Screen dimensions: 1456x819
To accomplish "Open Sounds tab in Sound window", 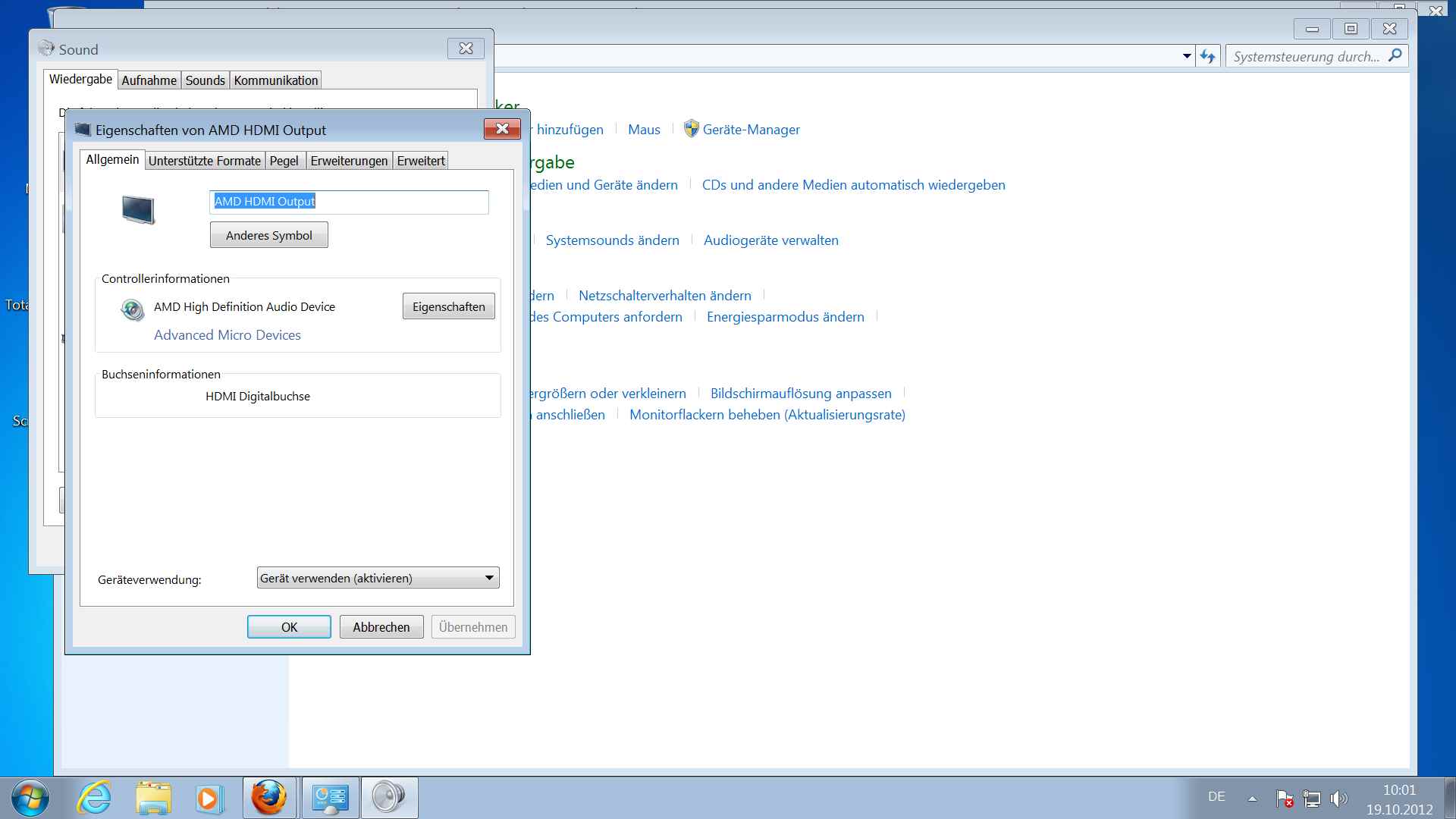I will tap(206, 80).
